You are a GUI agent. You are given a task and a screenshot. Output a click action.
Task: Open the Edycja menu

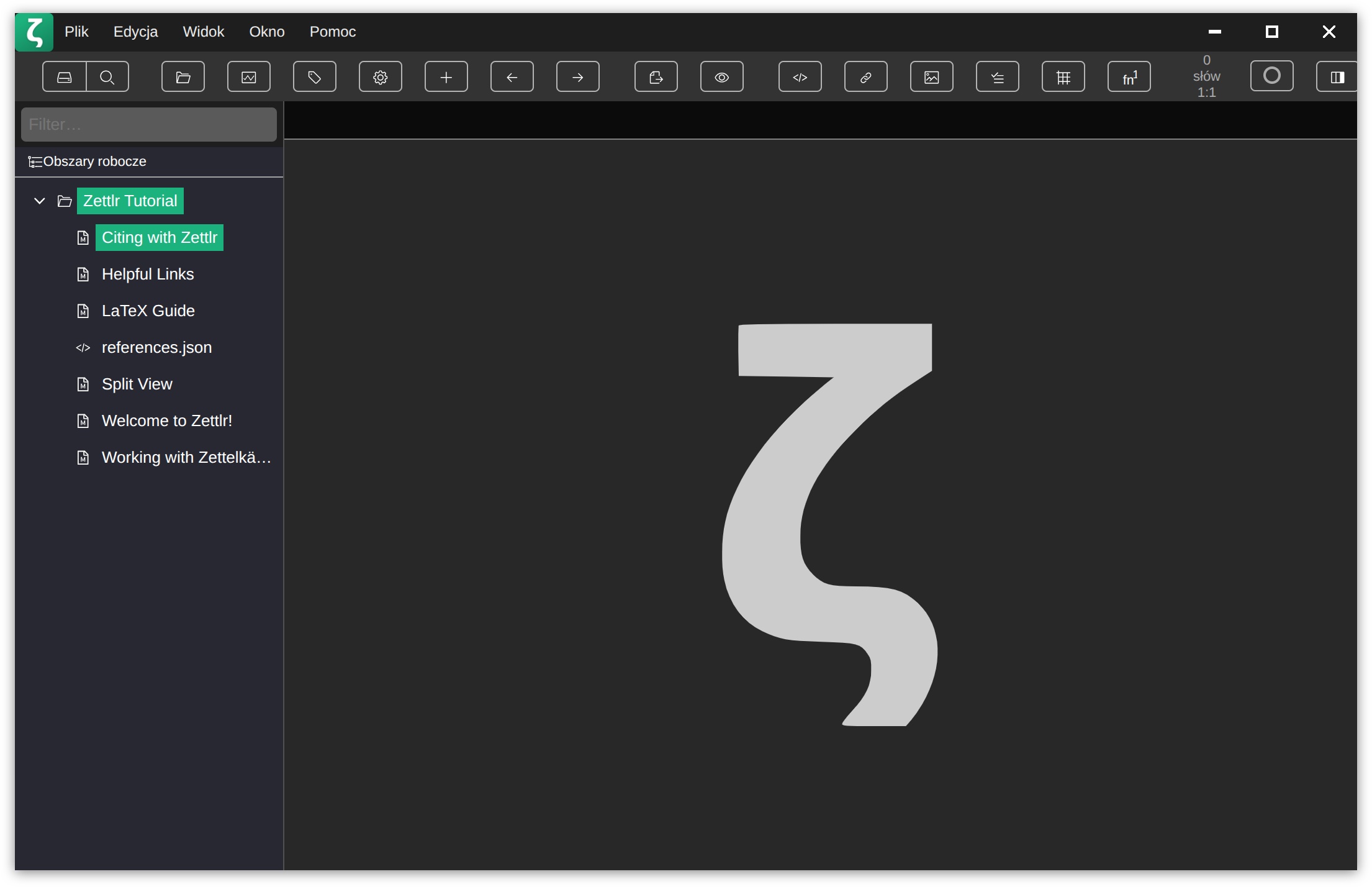135,32
